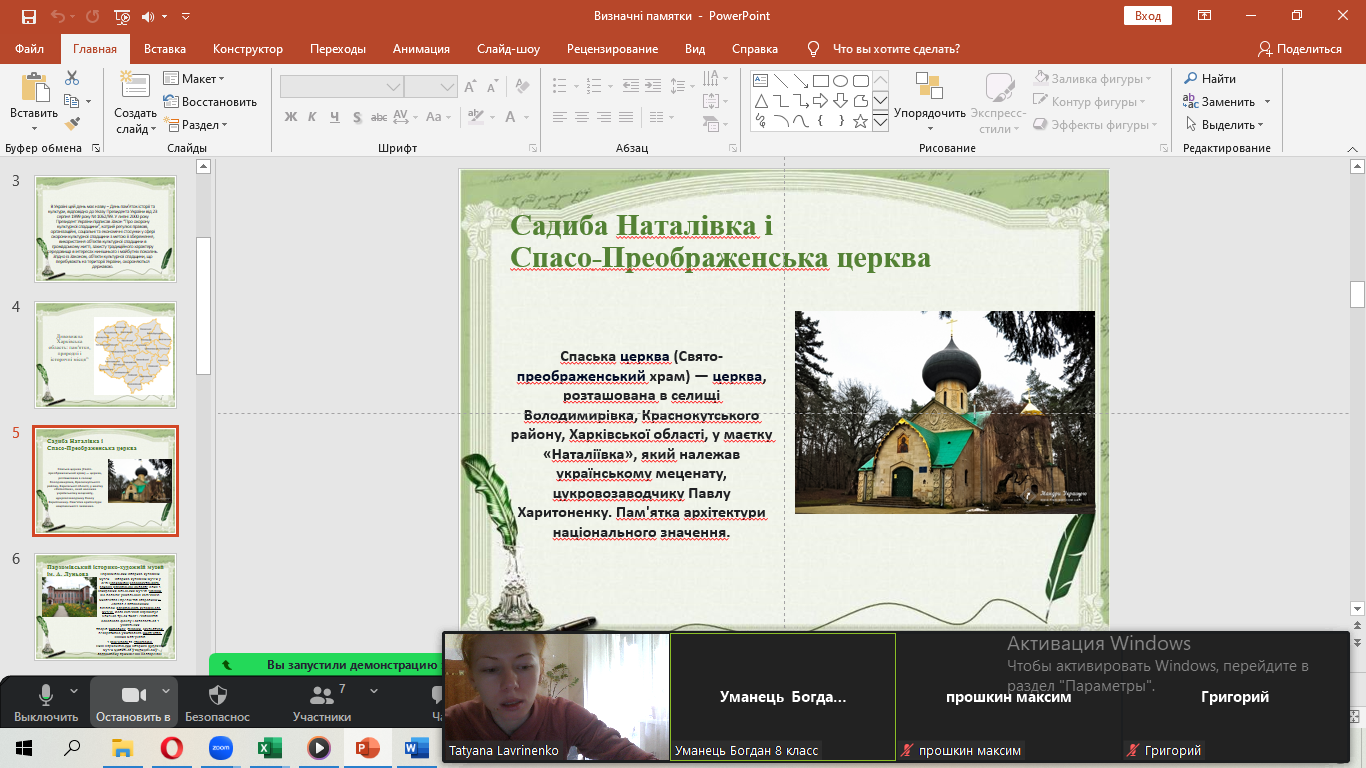Open Заменить replace dropdown arrow
Image resolution: width=1366 pixels, height=768 pixels.
click(x=1267, y=102)
